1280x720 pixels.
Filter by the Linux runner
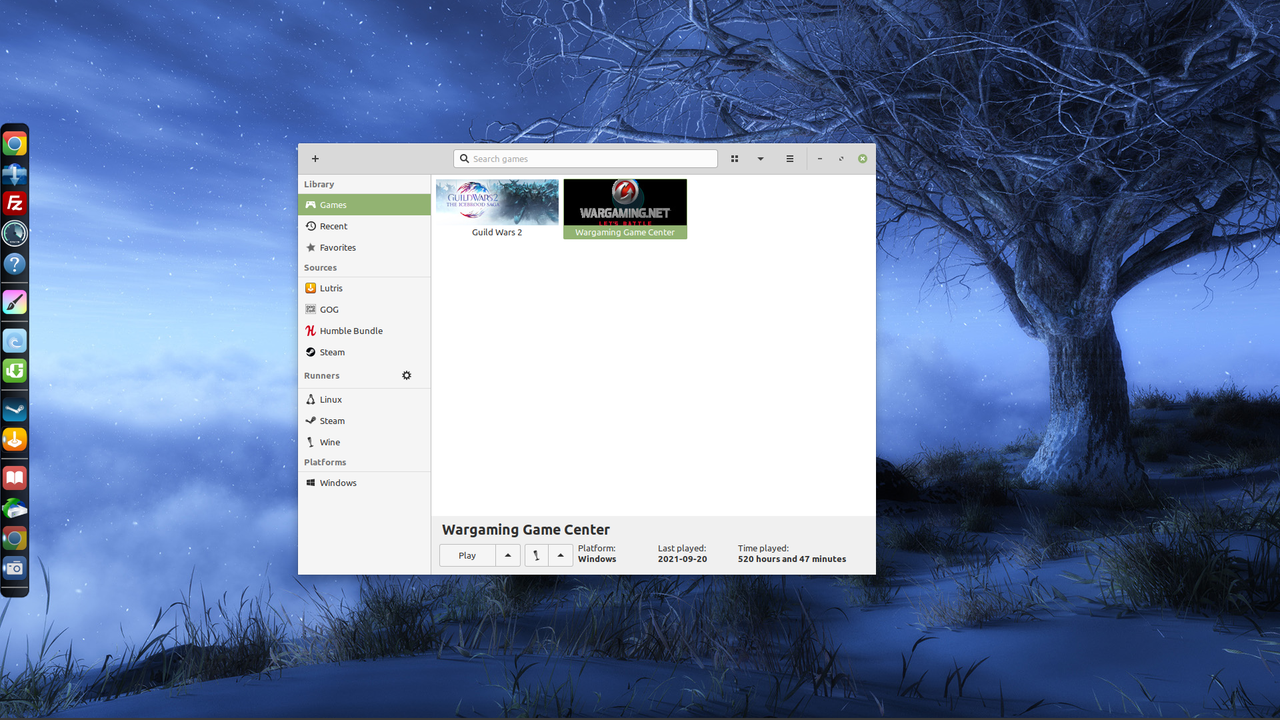pos(364,399)
